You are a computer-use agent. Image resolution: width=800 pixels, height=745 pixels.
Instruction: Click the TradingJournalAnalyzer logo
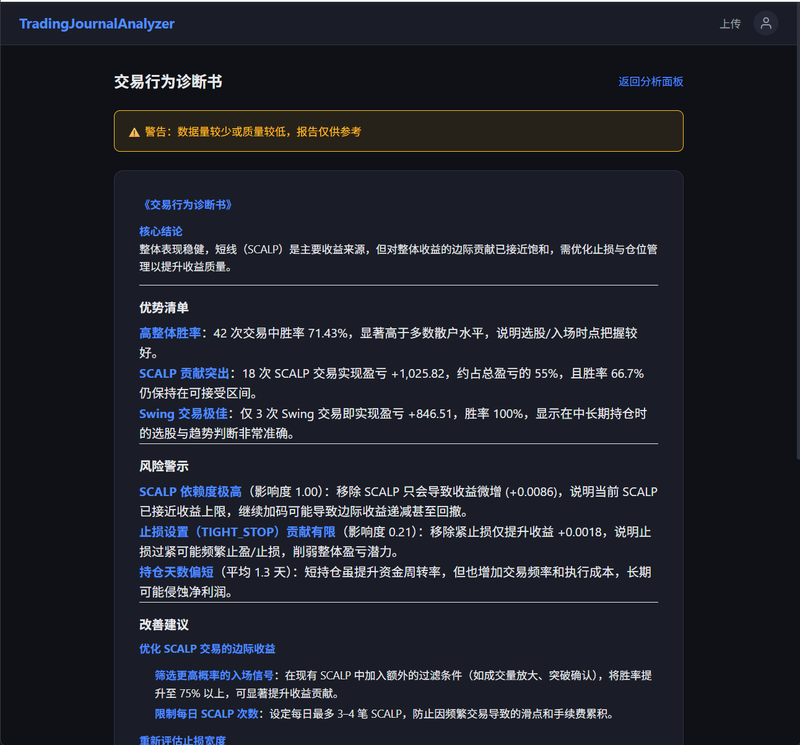[x=97, y=23]
